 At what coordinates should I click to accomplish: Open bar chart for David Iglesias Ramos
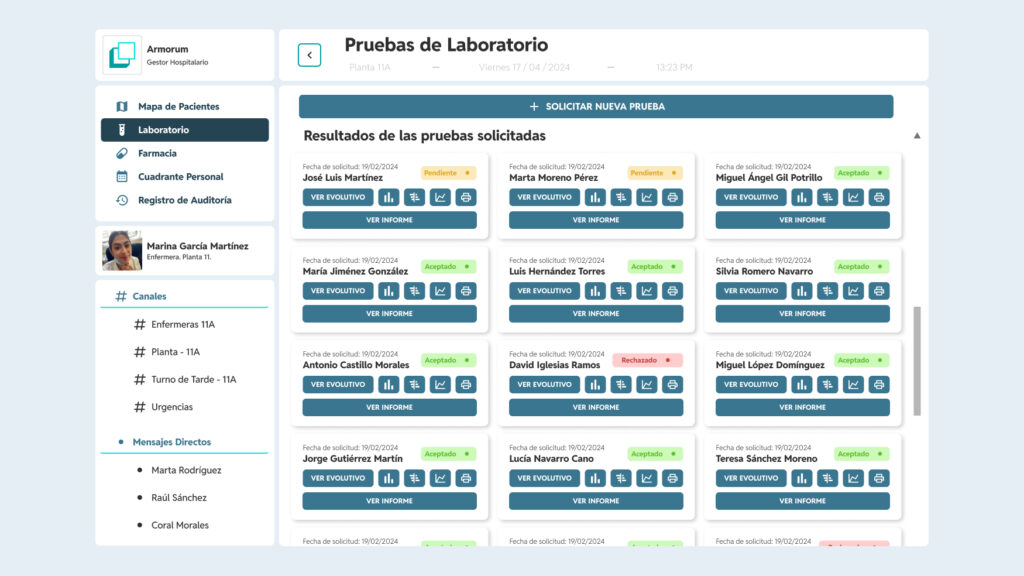[595, 385]
